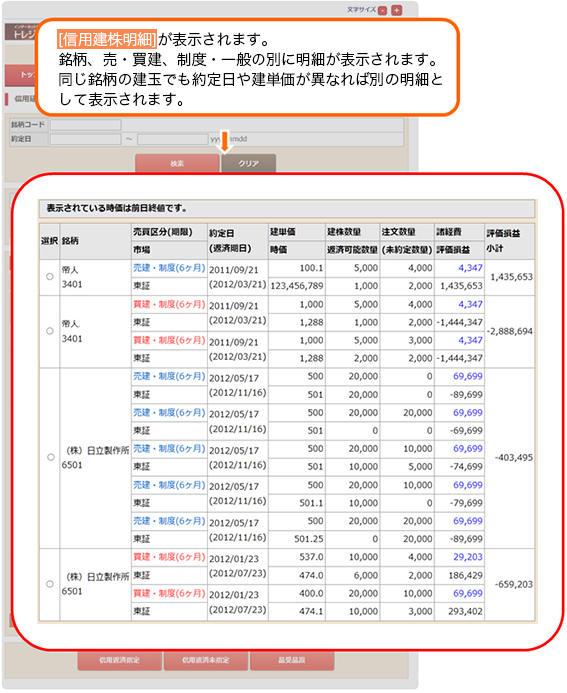Click the profit value 293,402
This screenshot has height=693, width=567.
pos(465,612)
